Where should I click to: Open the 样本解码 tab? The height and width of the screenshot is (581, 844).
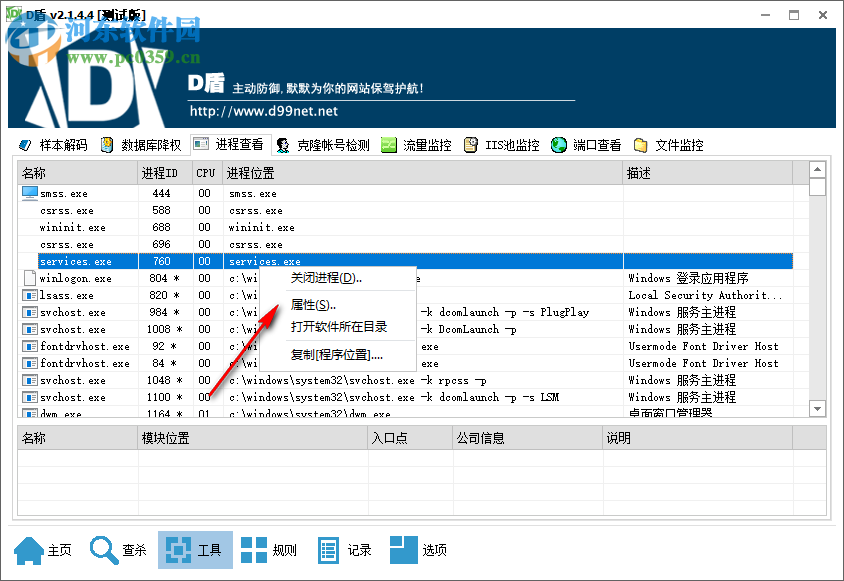click(x=53, y=145)
